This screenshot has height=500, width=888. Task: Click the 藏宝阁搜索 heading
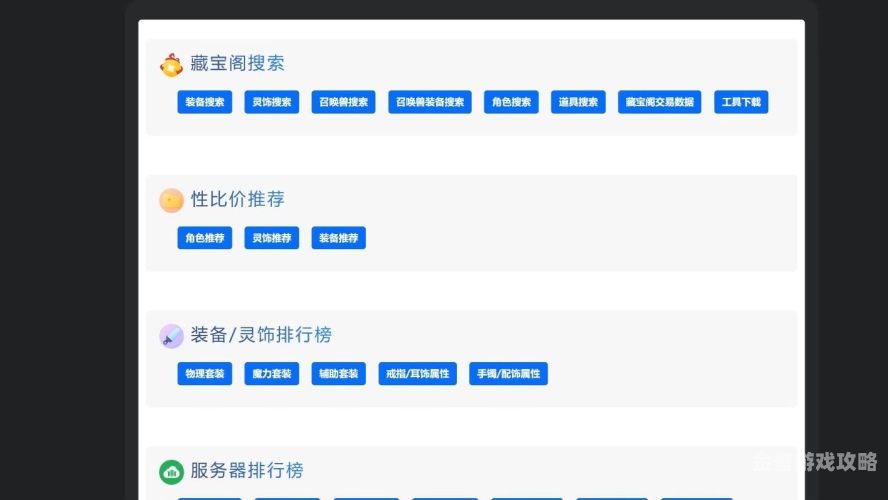[237, 63]
